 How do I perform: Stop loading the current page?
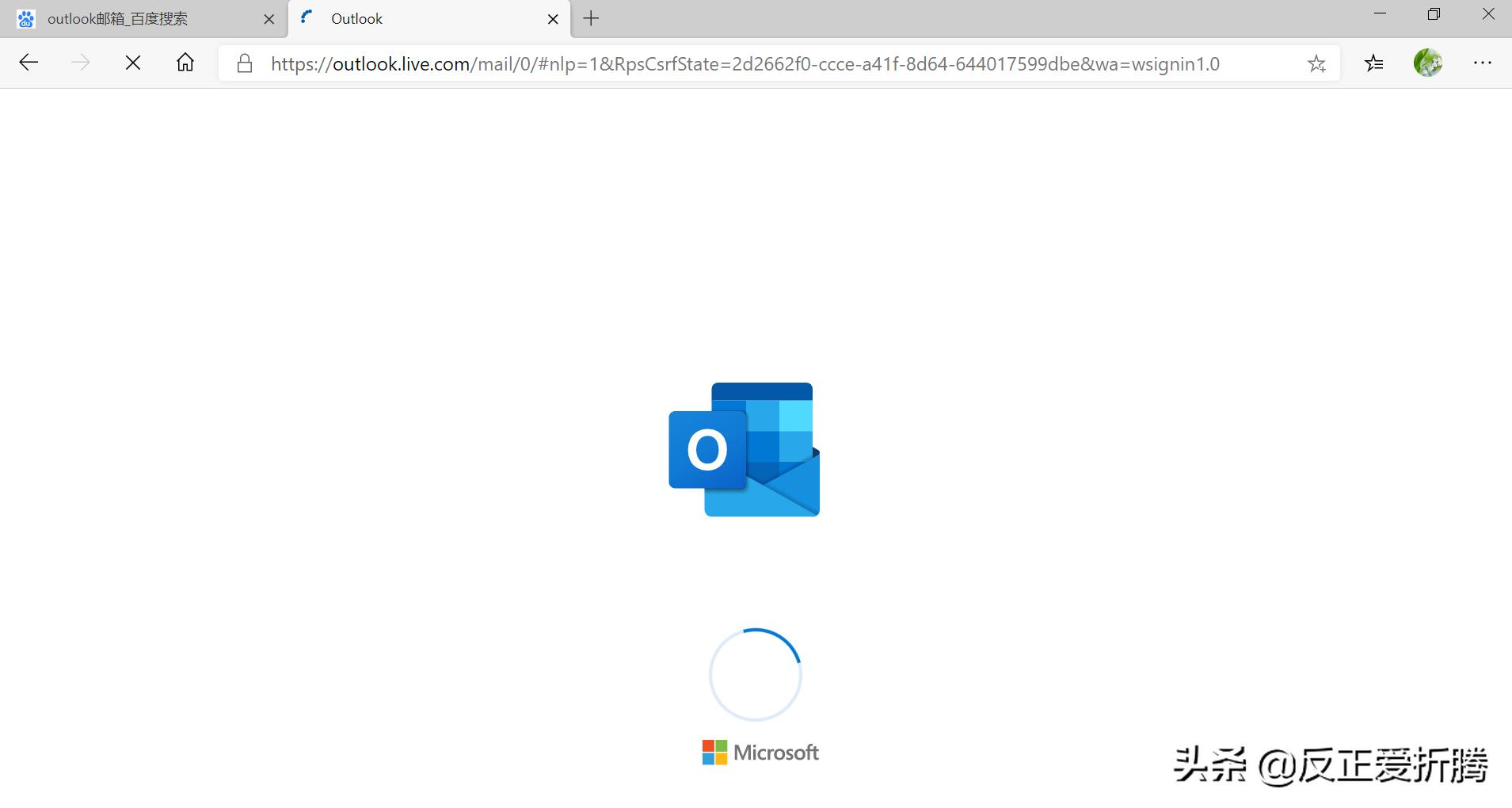pos(133,63)
